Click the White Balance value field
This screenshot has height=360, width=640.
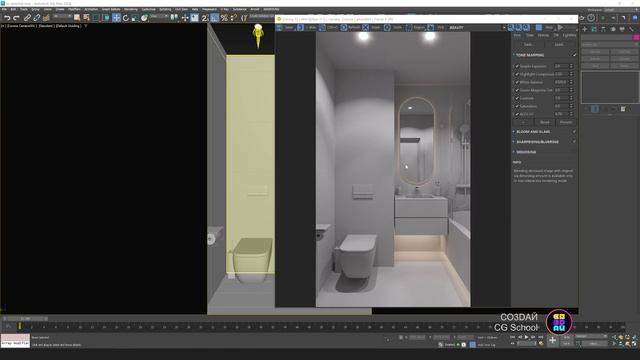point(561,82)
